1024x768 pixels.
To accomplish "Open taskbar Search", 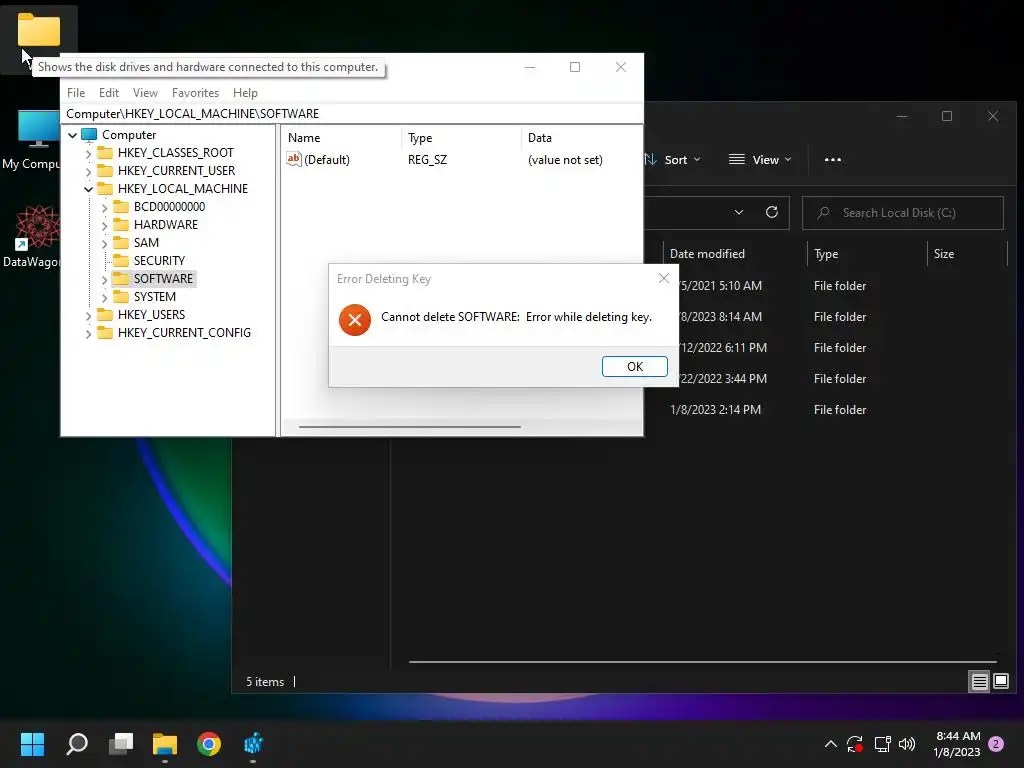I will click(x=77, y=744).
